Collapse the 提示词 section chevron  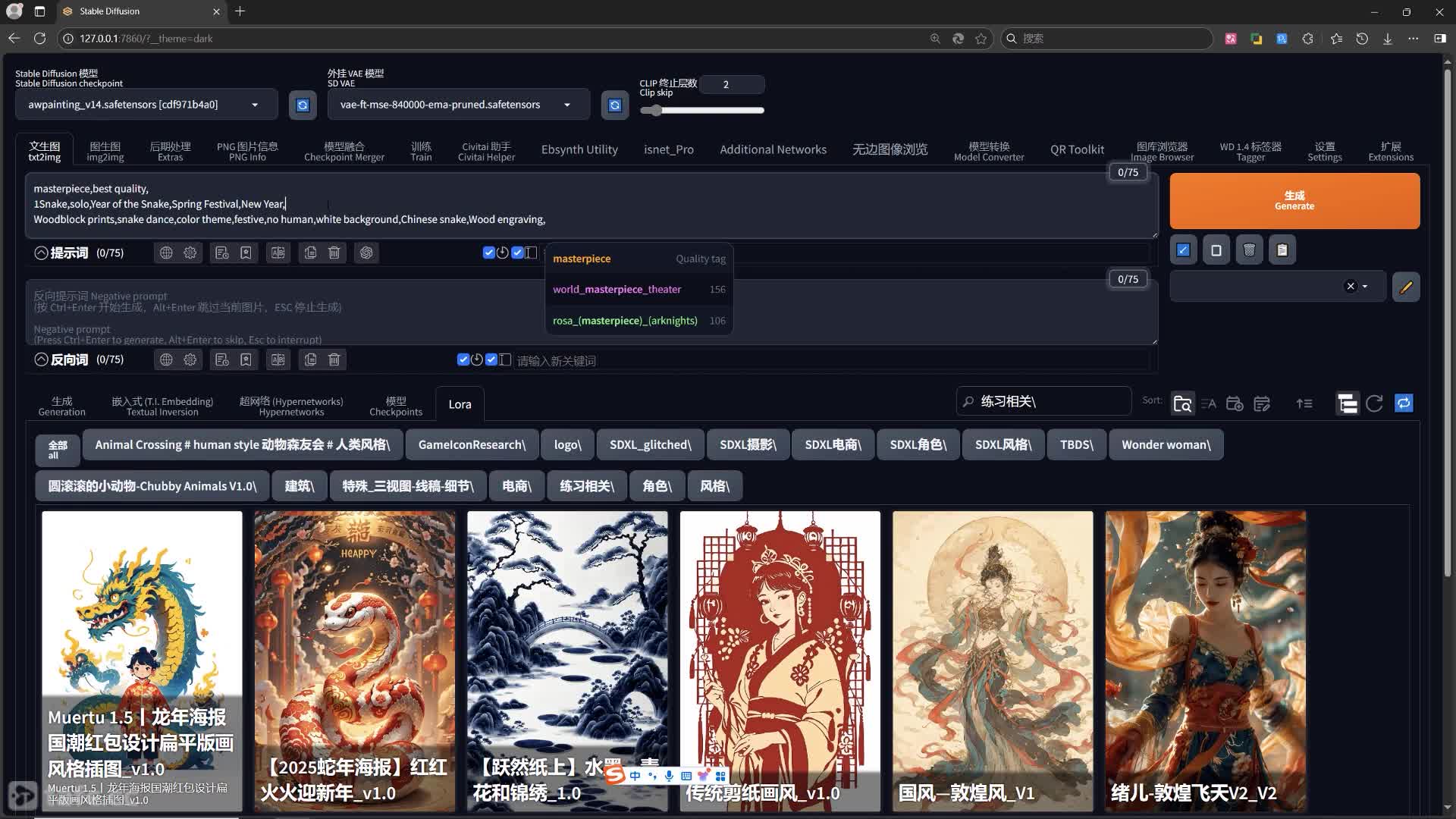click(41, 253)
